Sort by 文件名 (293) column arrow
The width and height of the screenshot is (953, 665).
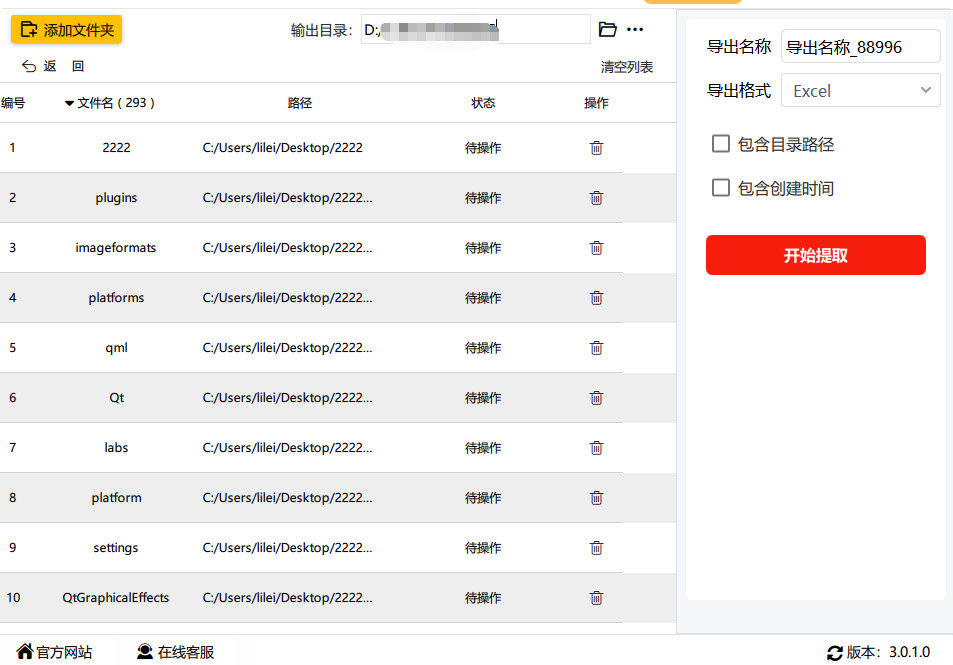pyautogui.click(x=69, y=103)
